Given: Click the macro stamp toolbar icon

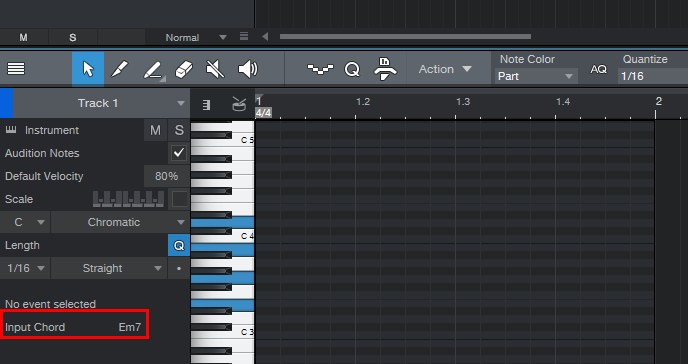Looking at the screenshot, I should 385,69.
